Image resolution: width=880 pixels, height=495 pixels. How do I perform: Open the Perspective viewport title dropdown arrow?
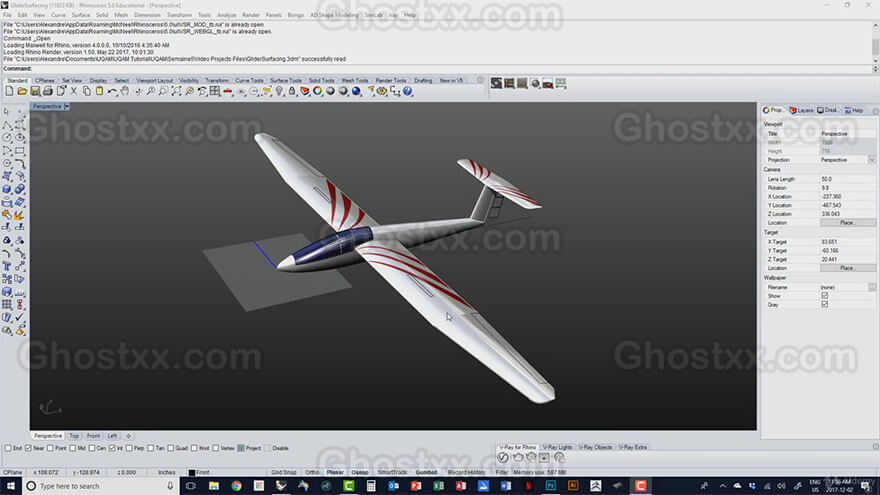(x=67, y=106)
